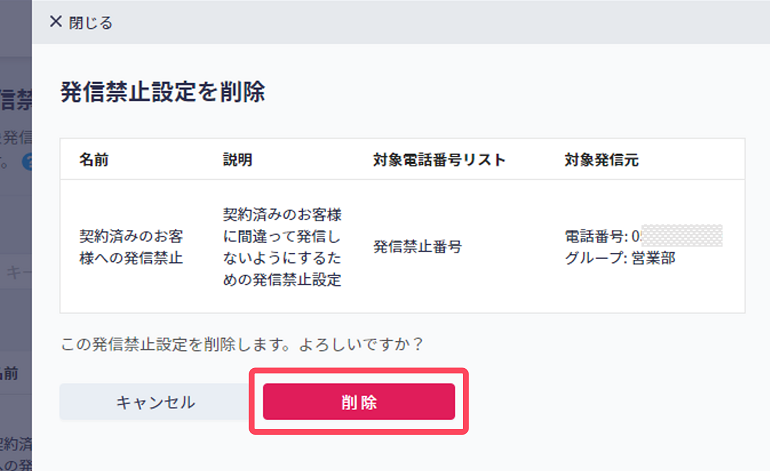Click the masked phone number area
Viewport: 770px width, 471px height.
pyautogui.click(x=682, y=236)
